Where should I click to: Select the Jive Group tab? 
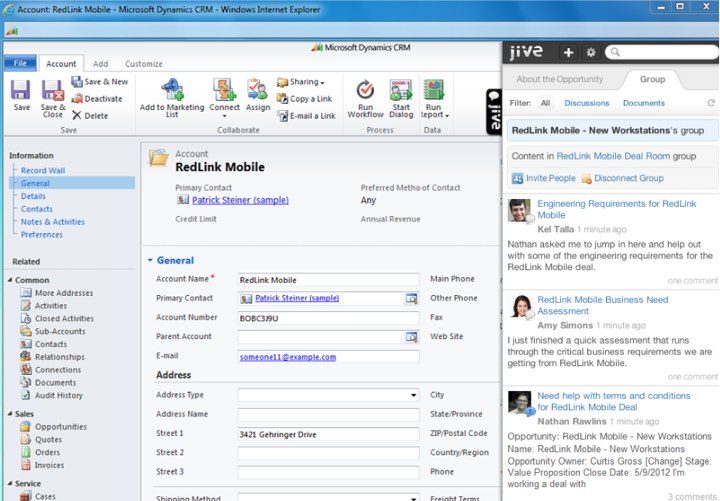click(x=652, y=79)
